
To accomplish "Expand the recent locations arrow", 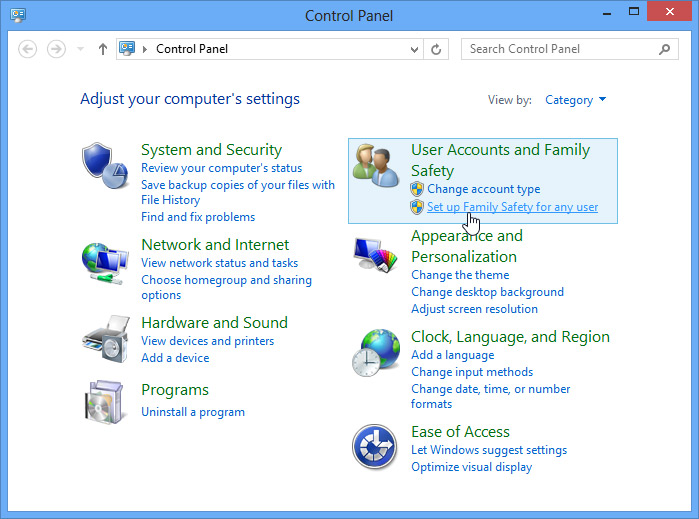I will click(x=80, y=49).
